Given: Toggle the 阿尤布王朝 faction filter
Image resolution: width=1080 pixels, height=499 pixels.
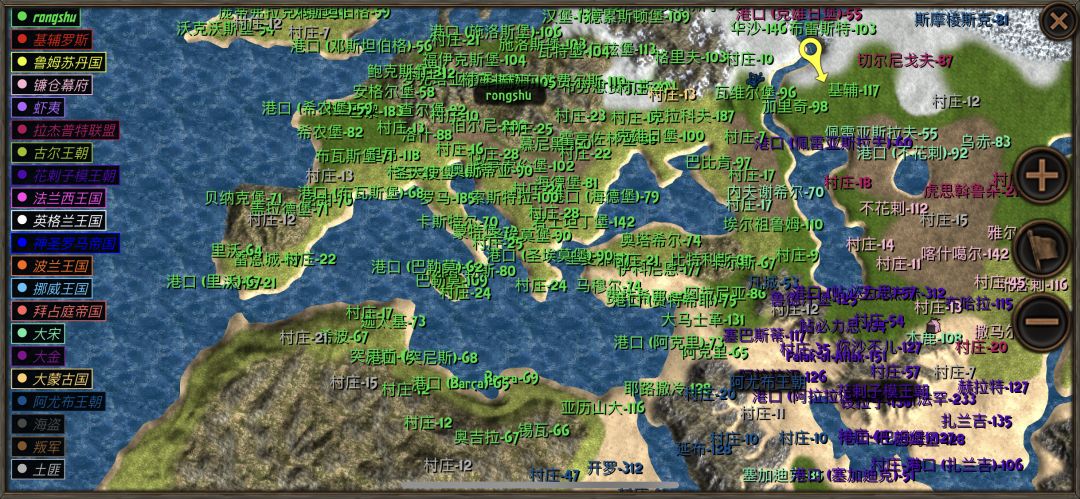Looking at the screenshot, I should (x=59, y=402).
